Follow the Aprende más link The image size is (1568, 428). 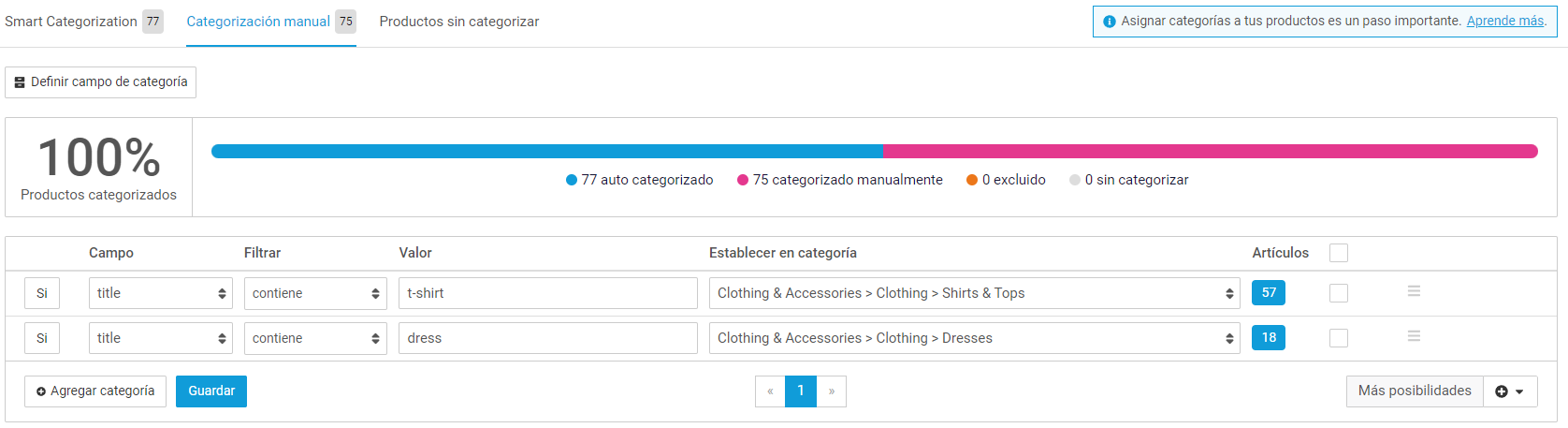(1505, 21)
